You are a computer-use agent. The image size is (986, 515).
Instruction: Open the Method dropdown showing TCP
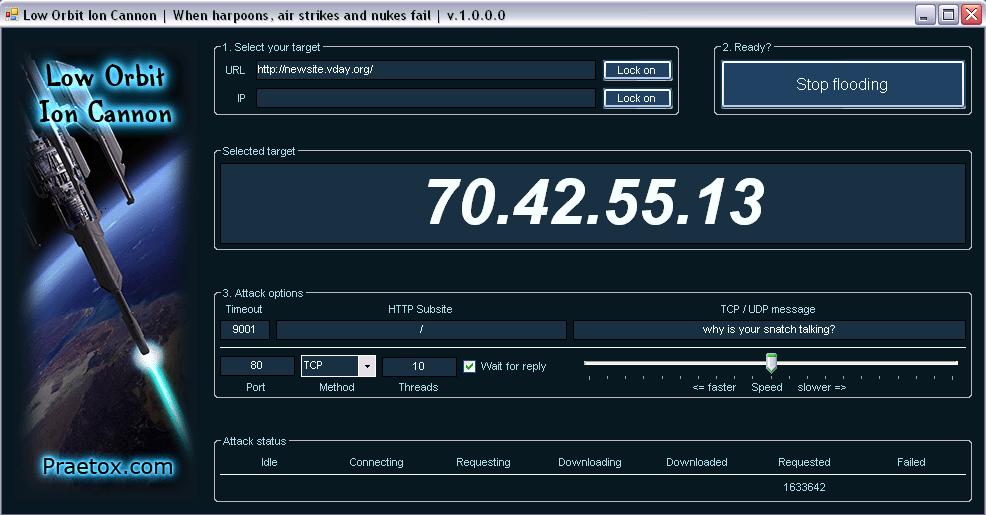pyautogui.click(x=338, y=366)
